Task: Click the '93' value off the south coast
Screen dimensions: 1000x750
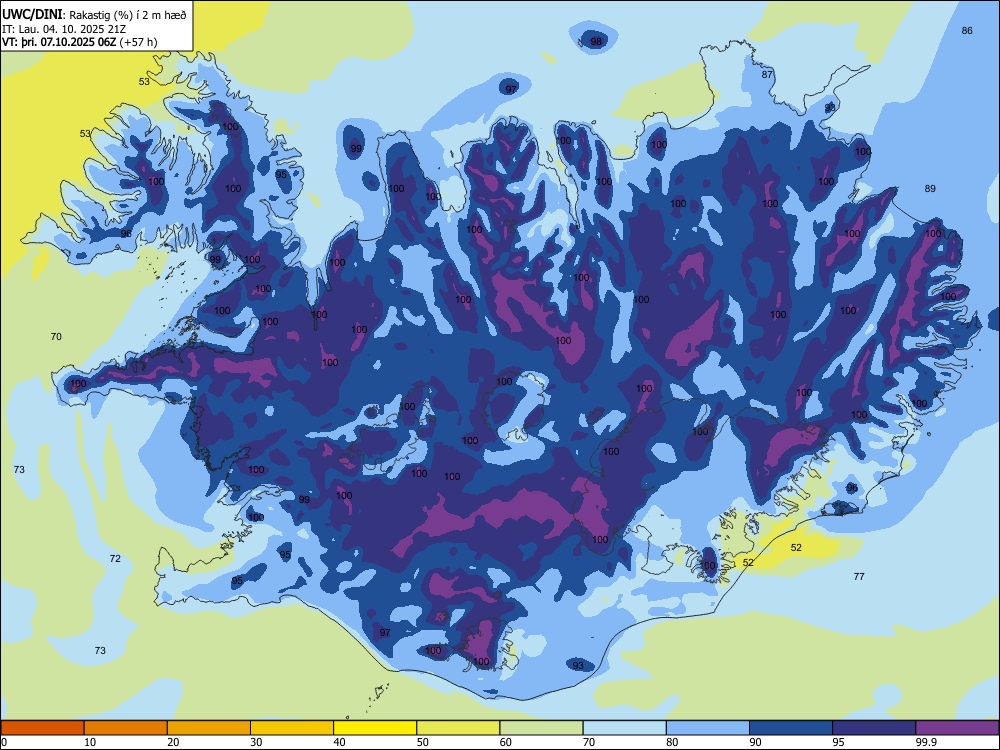Action: tap(578, 666)
